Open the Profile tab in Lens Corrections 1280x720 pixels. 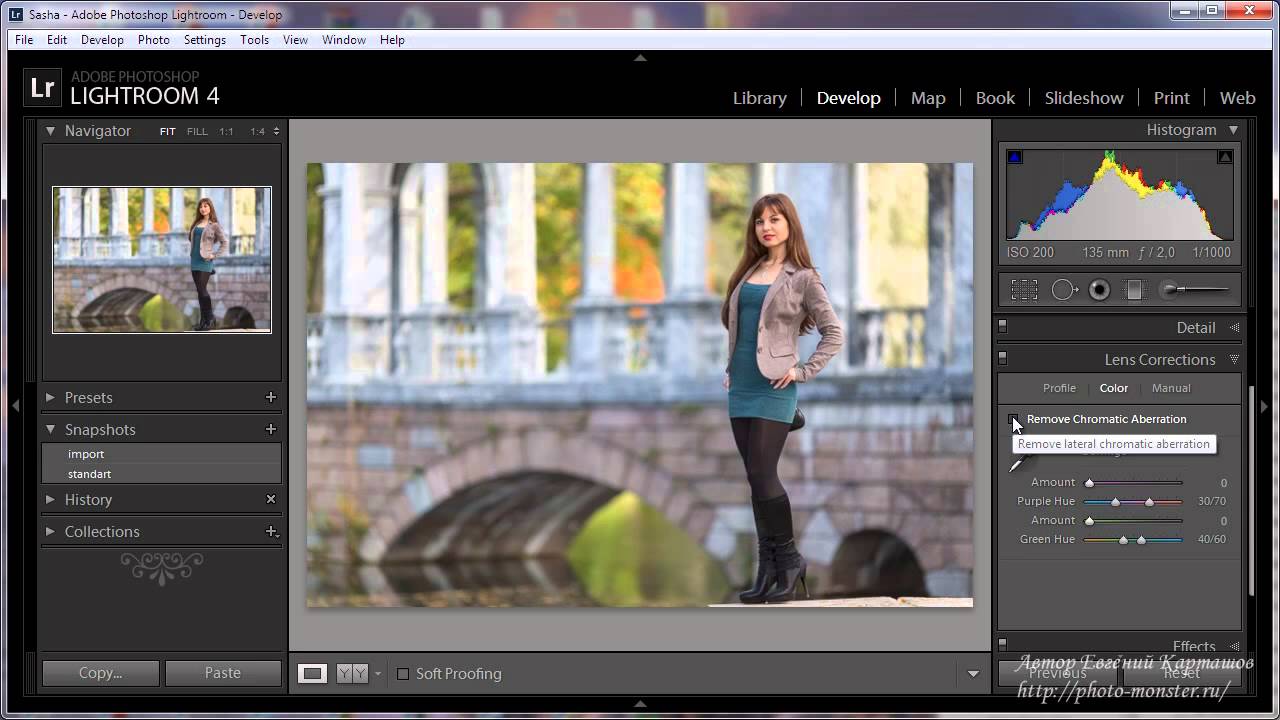click(1059, 388)
